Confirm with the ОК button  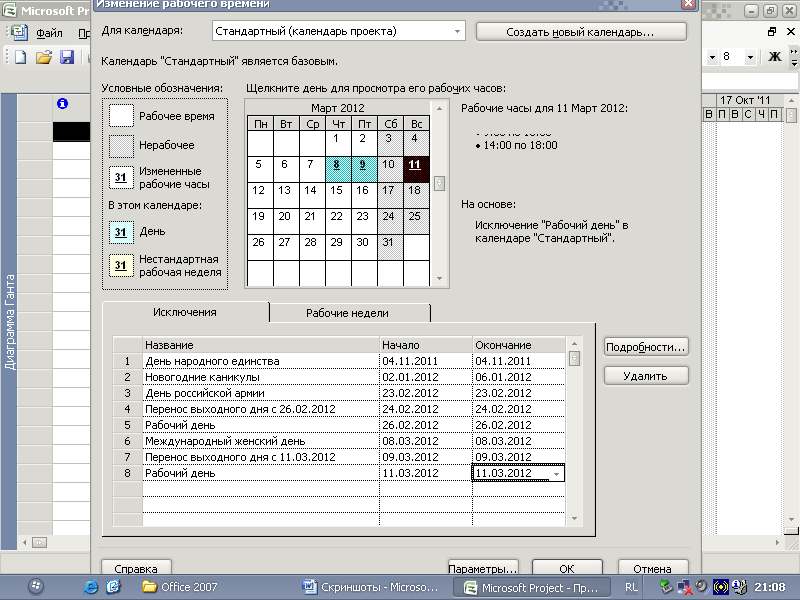[567, 568]
